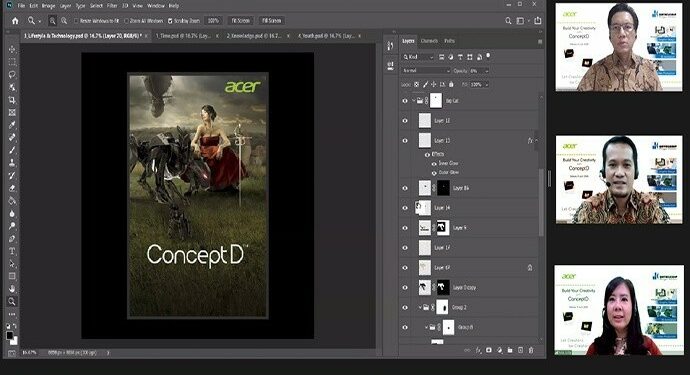Screen dimensions: 690x375
Task: Select the Lasso tool
Action: (x=12, y=74)
